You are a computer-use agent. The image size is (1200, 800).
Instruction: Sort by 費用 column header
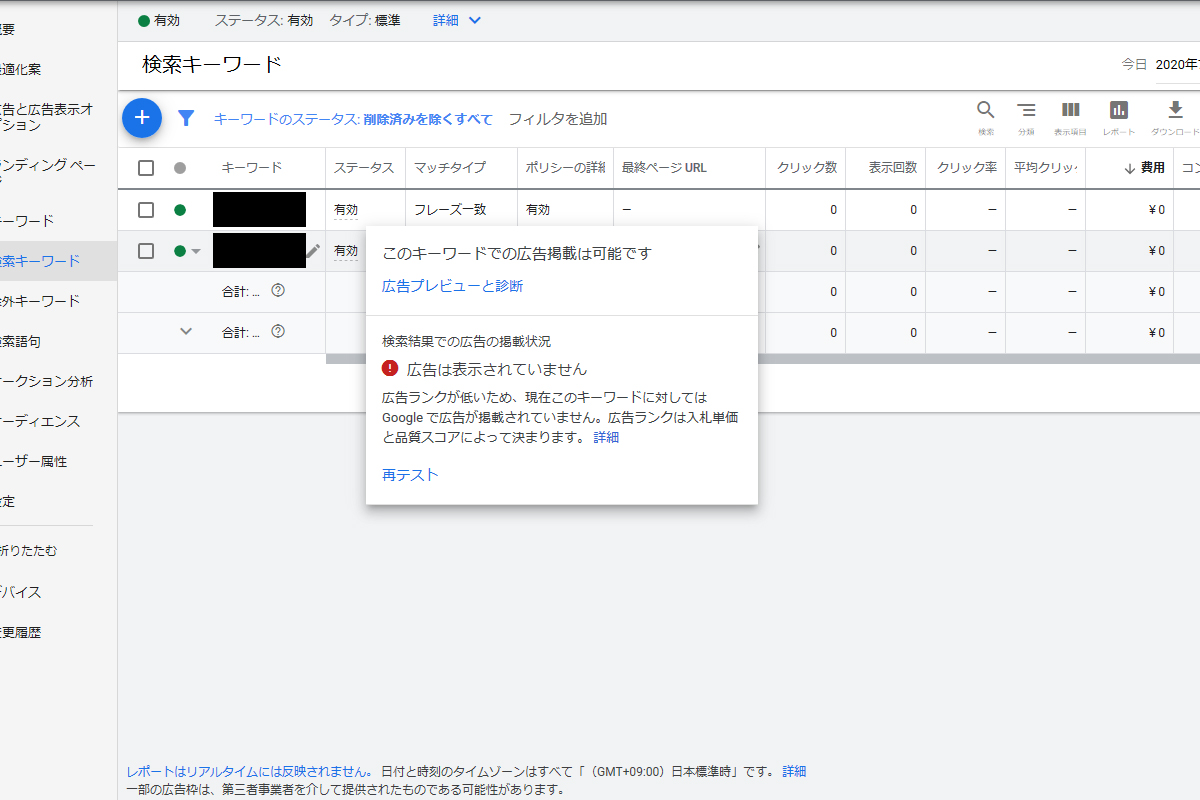pyautogui.click(x=1145, y=168)
